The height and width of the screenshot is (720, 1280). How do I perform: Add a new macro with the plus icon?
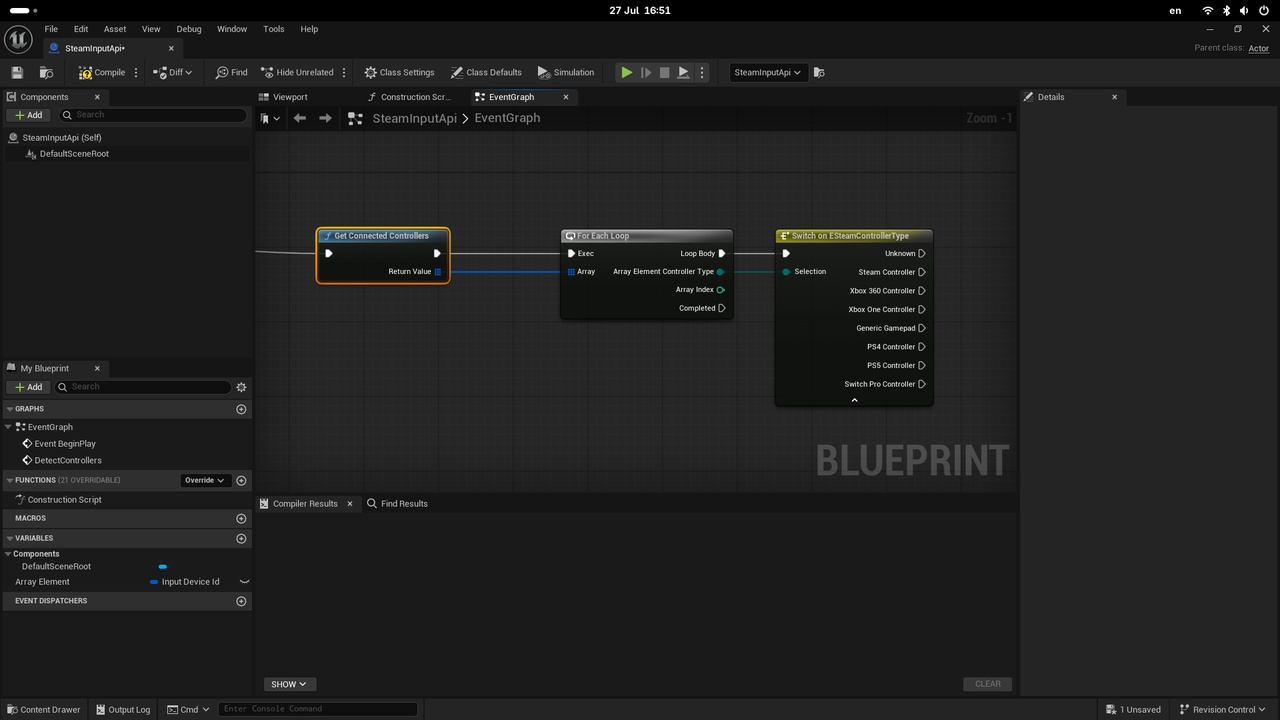click(241, 519)
